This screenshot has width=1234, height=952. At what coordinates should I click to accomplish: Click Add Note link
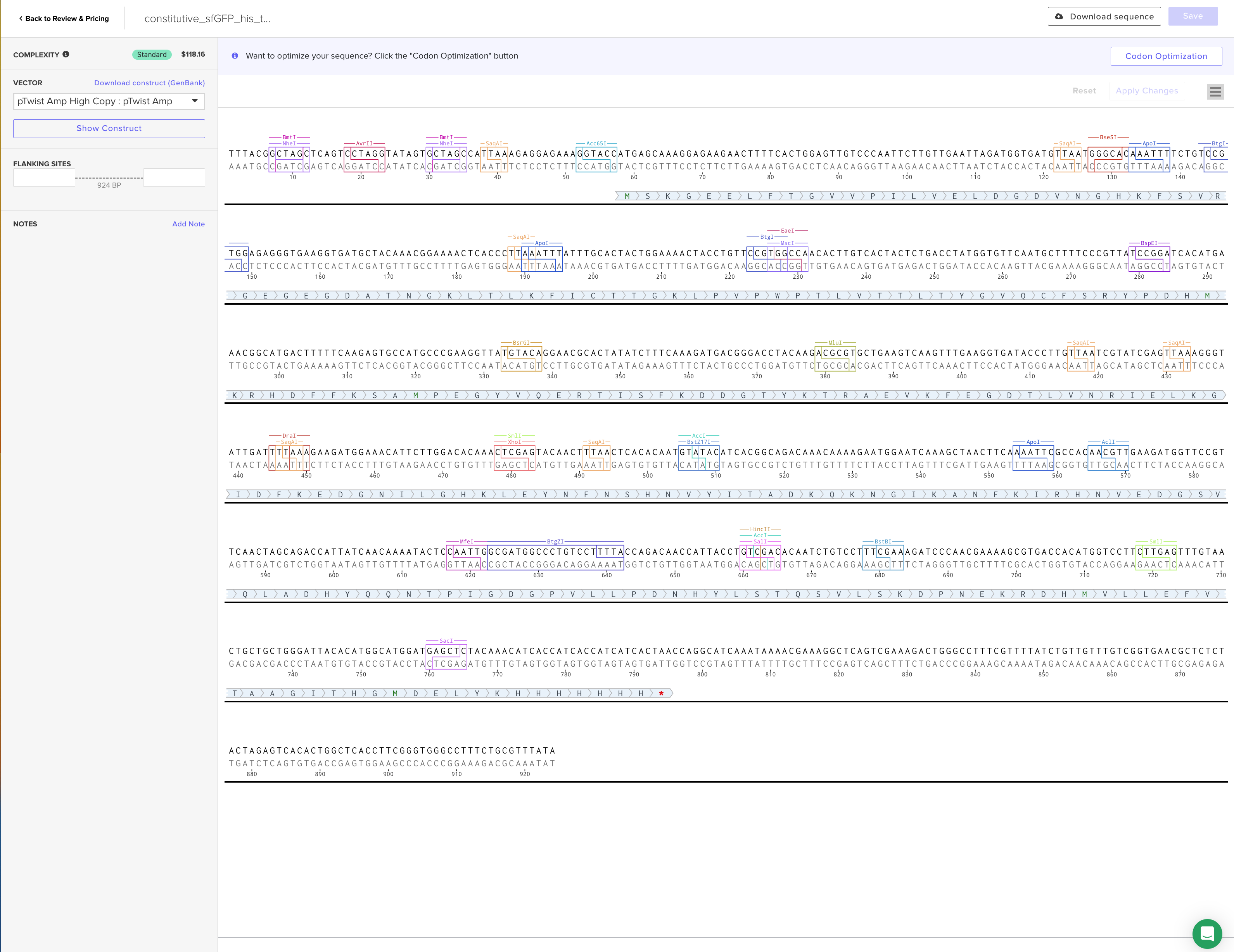click(188, 224)
